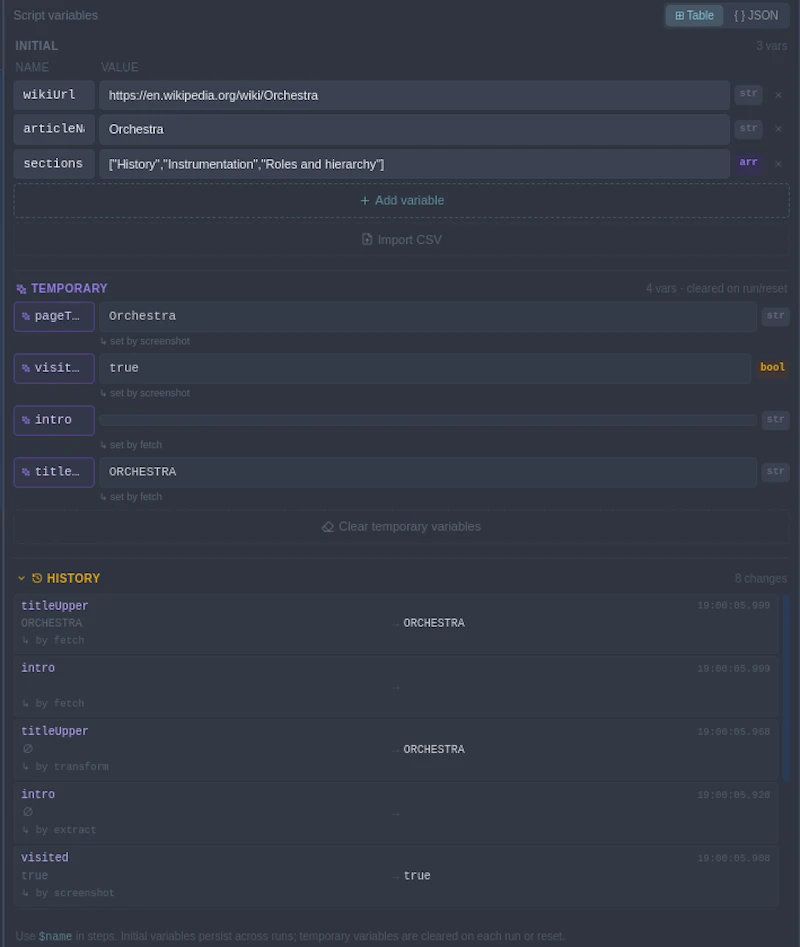The image size is (800, 947).
Task: Click the 8 changes counter
Action: pos(760,579)
